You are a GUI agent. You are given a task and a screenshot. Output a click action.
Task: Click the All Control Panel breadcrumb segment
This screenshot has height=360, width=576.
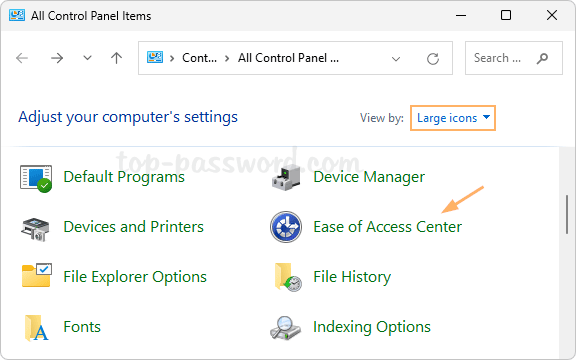coord(288,58)
